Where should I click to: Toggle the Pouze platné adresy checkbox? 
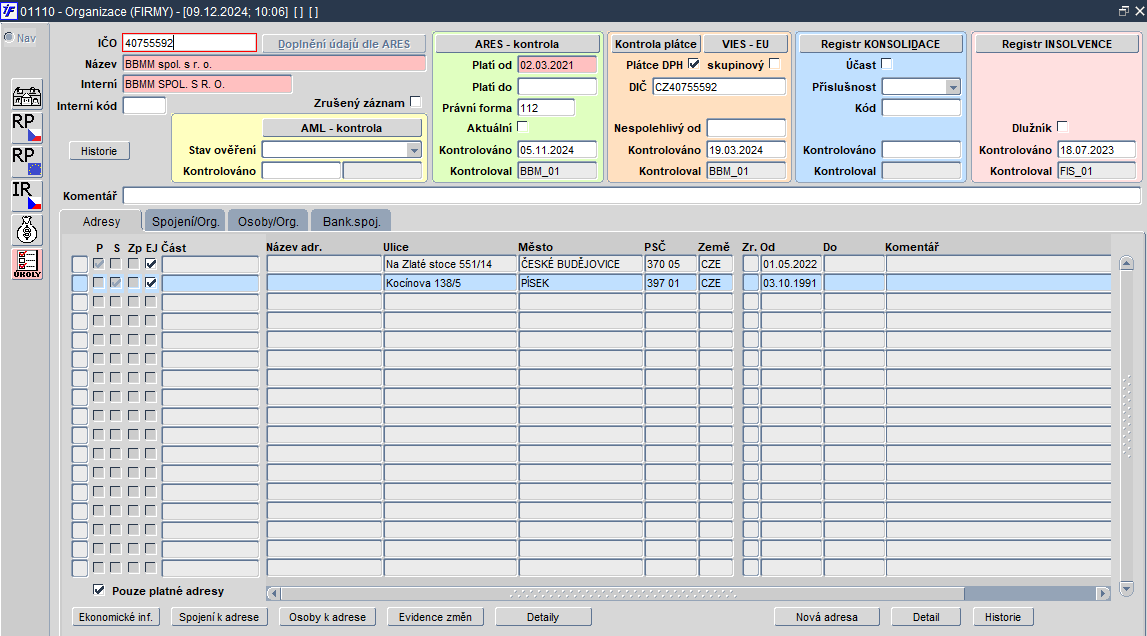99,590
